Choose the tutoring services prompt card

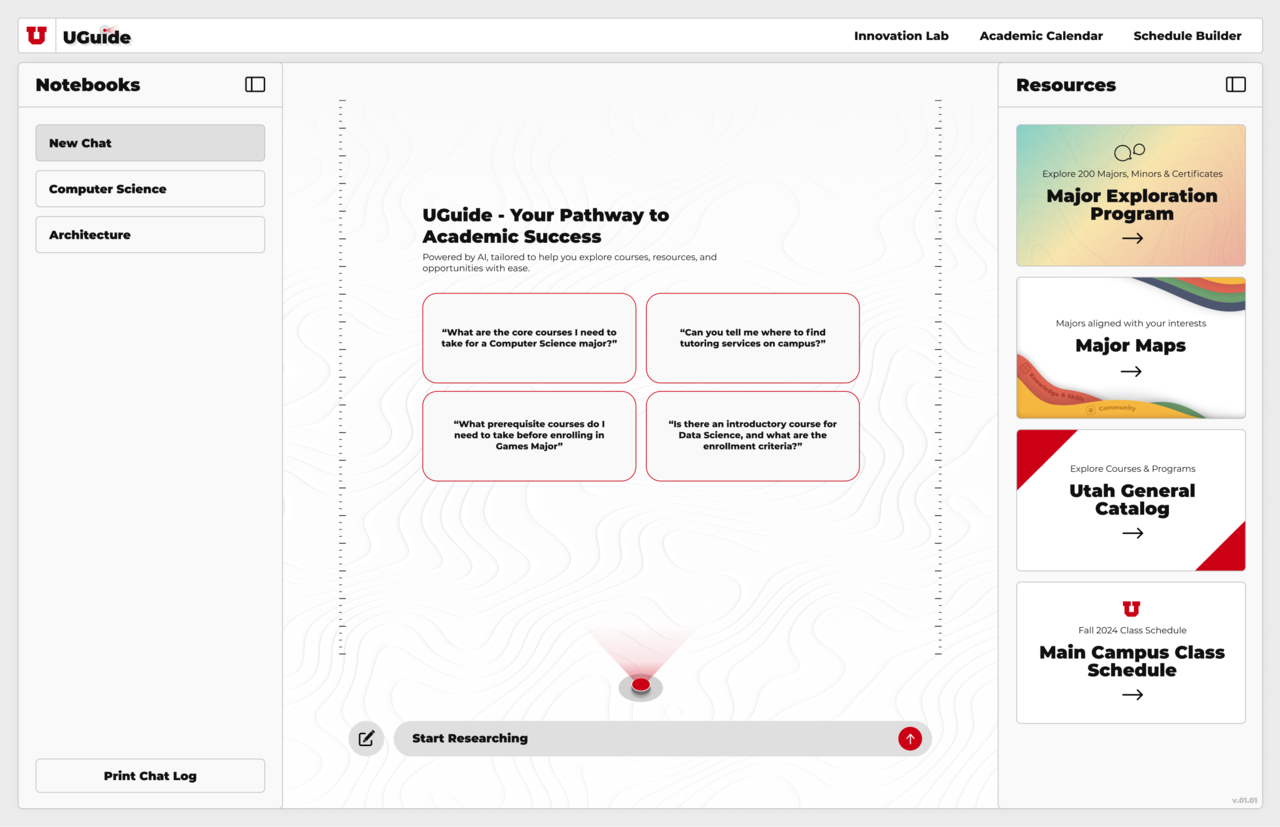click(x=753, y=338)
